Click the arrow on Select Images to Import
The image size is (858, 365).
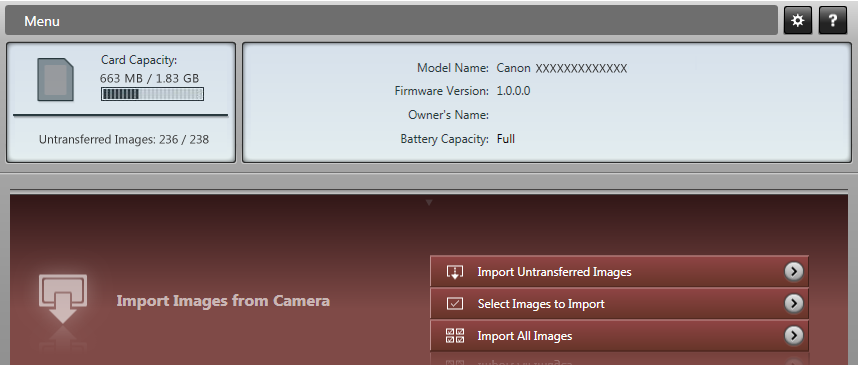[x=793, y=303]
